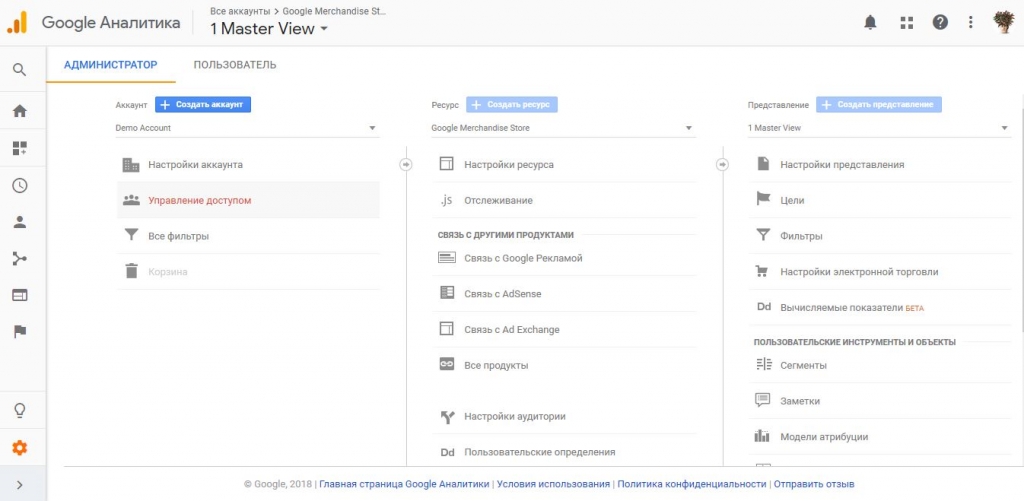This screenshot has height=501, width=1024.
Task: Switch to the ПОЛЬЗОВАТЕЛЬ tab
Action: coord(235,65)
